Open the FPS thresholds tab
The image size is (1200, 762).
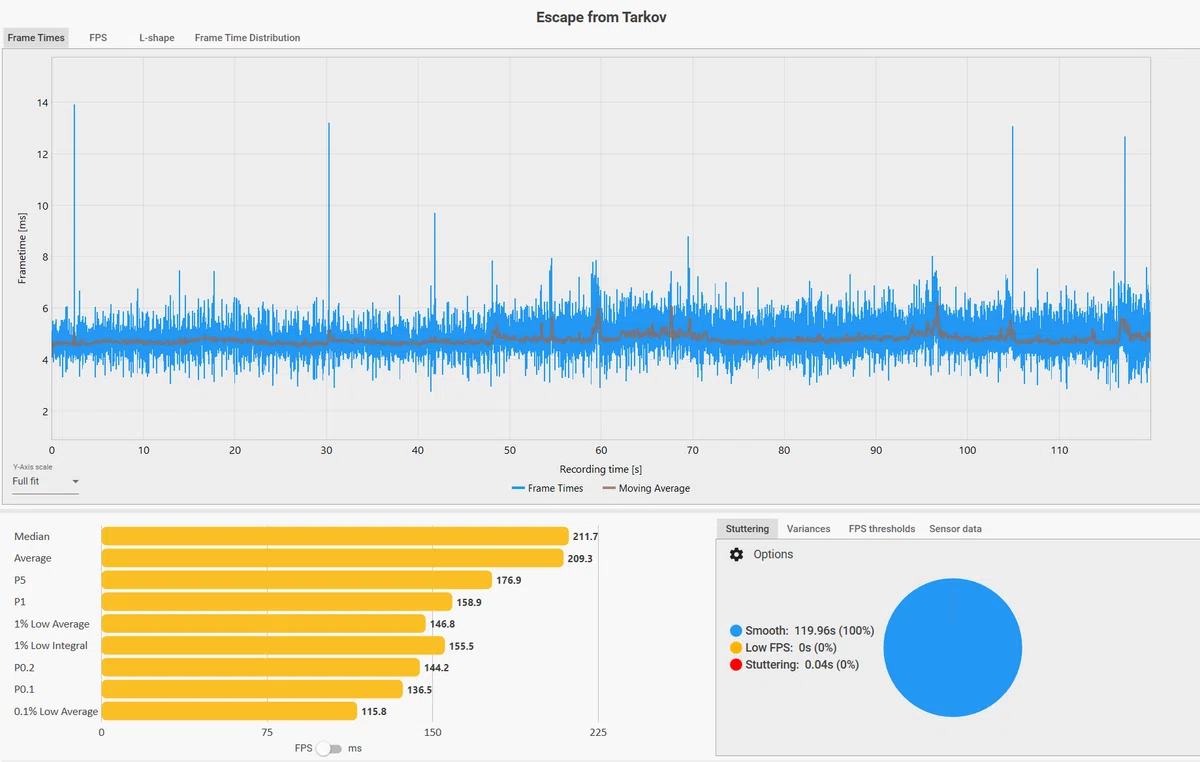(881, 528)
